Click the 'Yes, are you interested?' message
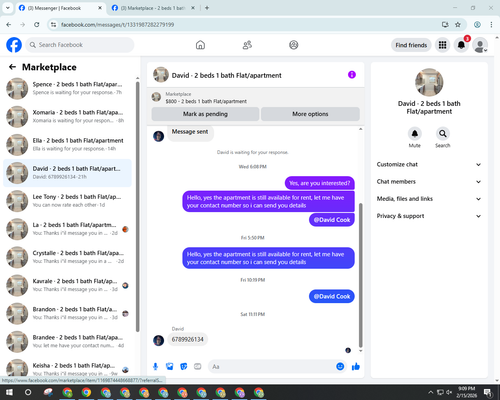 coord(320,183)
